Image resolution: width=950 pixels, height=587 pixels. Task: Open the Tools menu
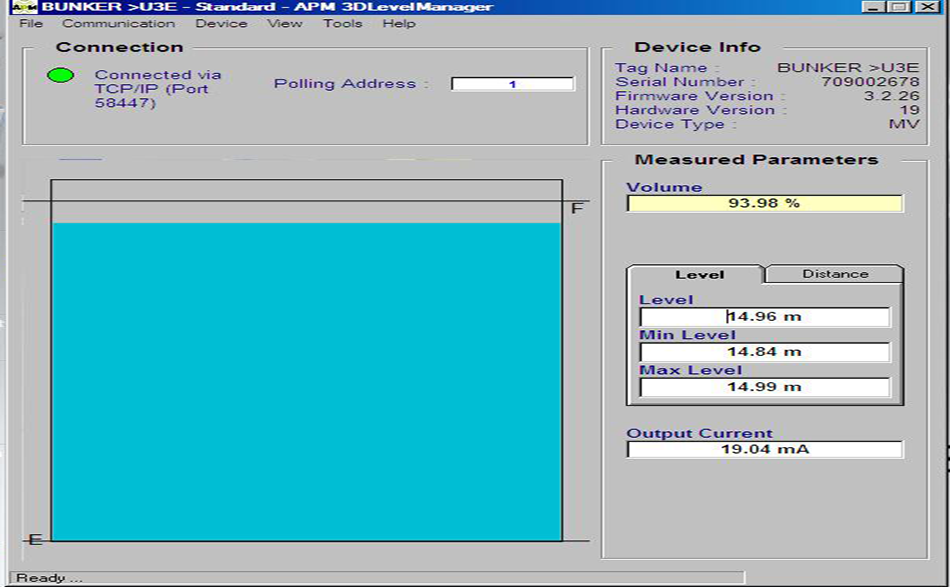click(x=342, y=24)
